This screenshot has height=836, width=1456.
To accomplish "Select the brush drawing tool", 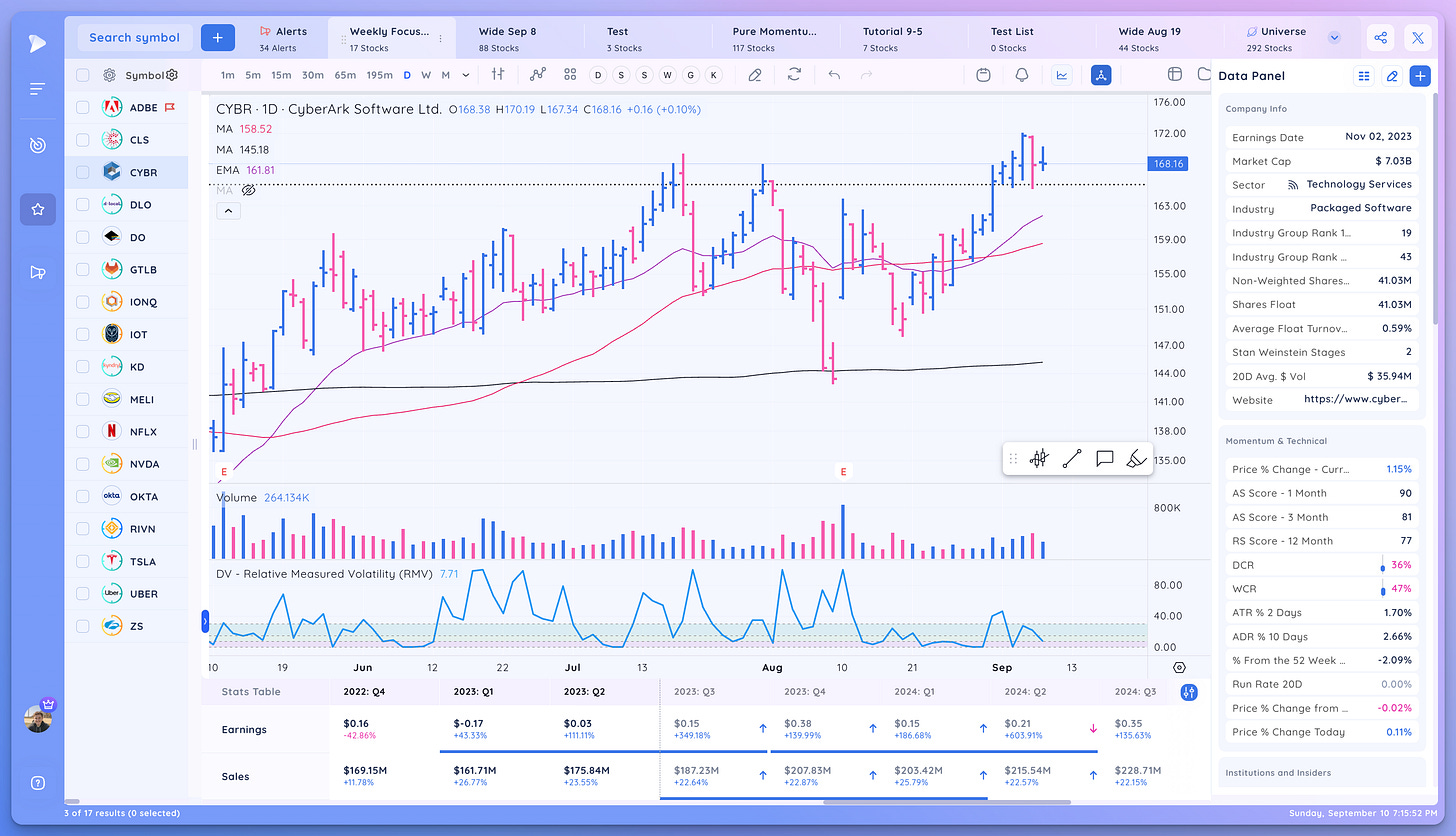I will tap(1136, 459).
